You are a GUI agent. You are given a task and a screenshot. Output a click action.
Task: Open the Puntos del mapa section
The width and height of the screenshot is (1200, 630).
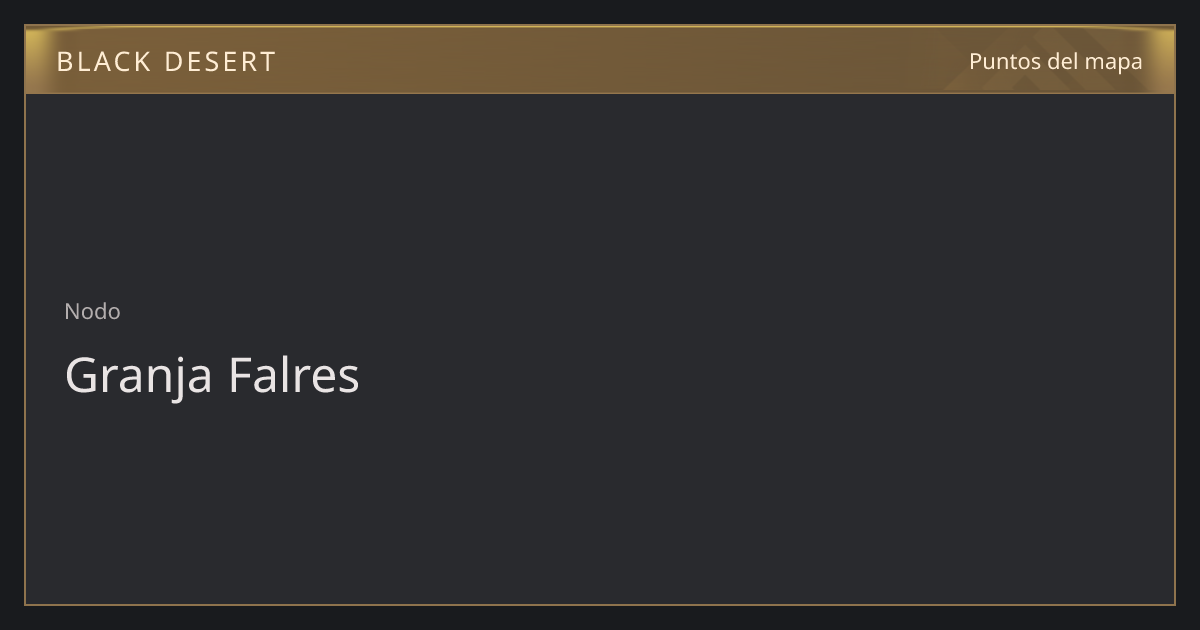(1055, 61)
